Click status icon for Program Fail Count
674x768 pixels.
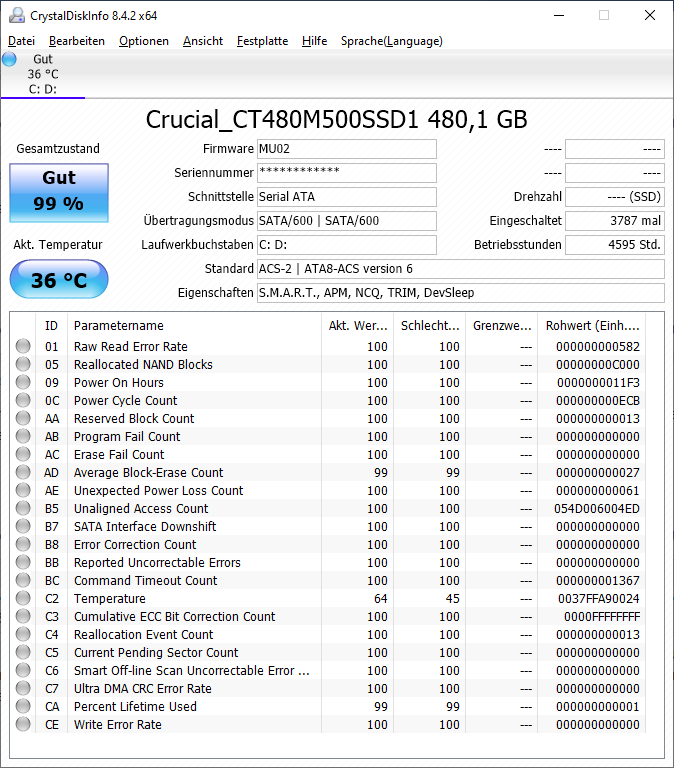tap(23, 436)
